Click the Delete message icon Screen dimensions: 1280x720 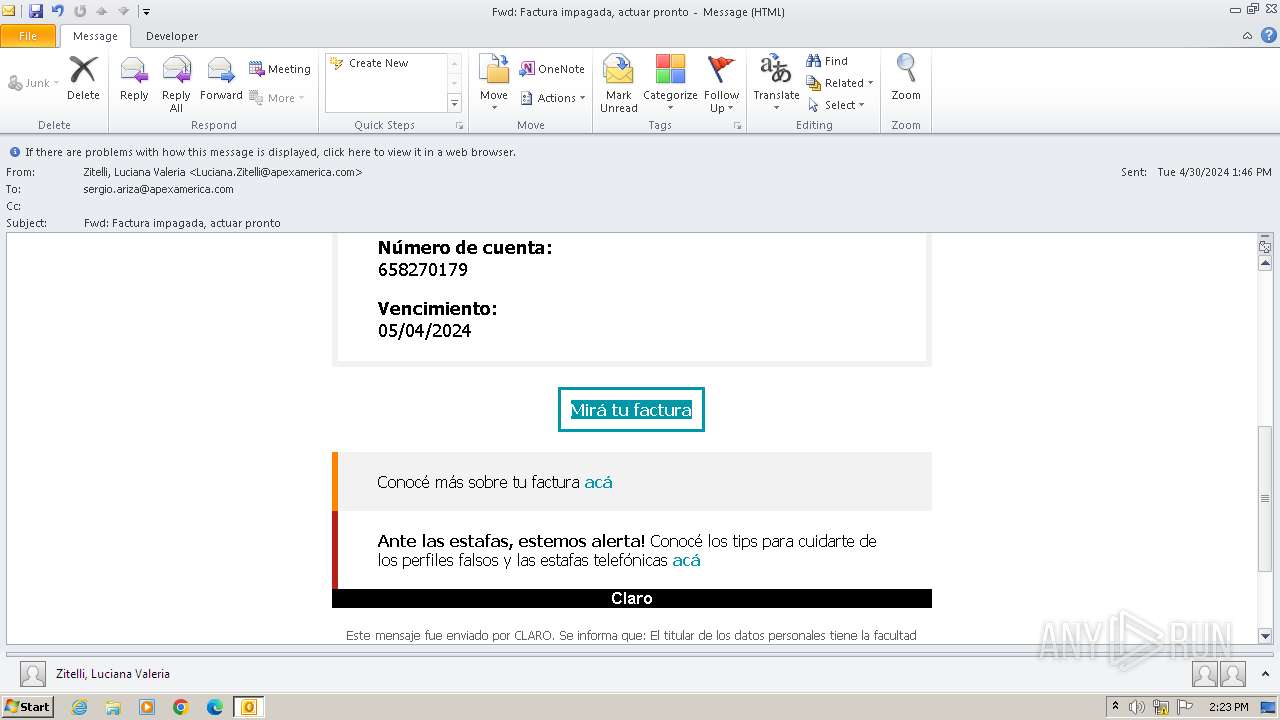[83, 78]
